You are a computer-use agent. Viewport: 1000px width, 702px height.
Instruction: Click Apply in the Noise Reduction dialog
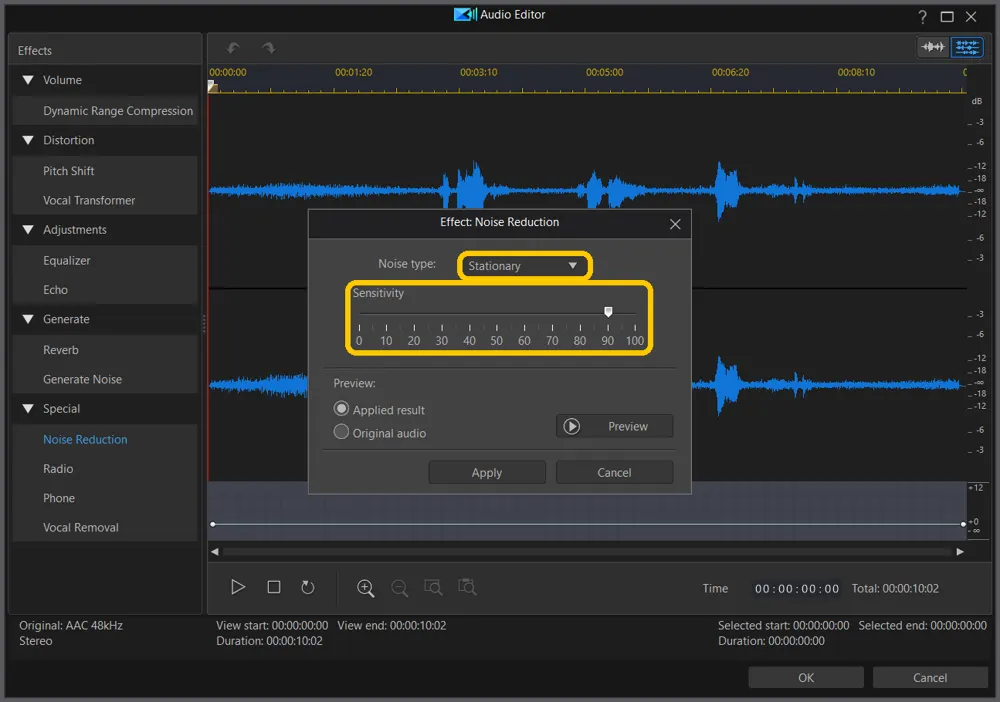point(487,472)
